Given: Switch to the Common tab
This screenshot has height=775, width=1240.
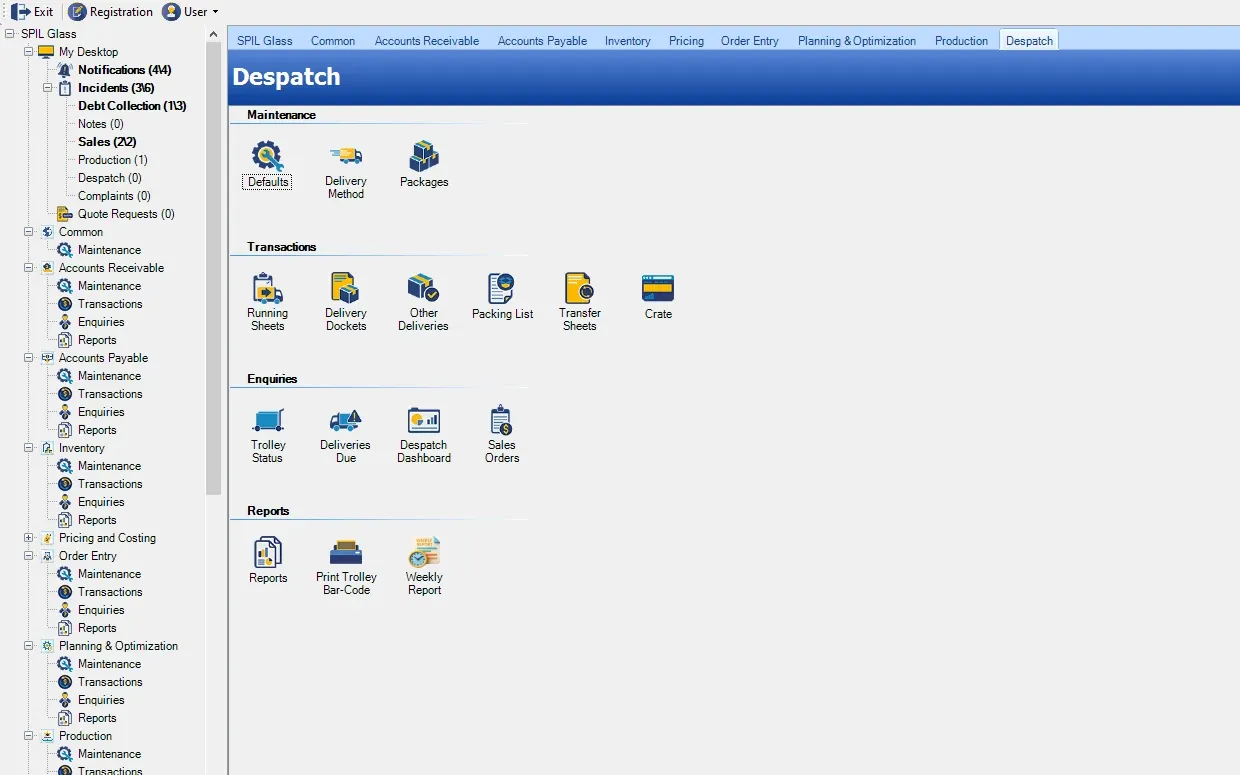Looking at the screenshot, I should click(x=333, y=41).
